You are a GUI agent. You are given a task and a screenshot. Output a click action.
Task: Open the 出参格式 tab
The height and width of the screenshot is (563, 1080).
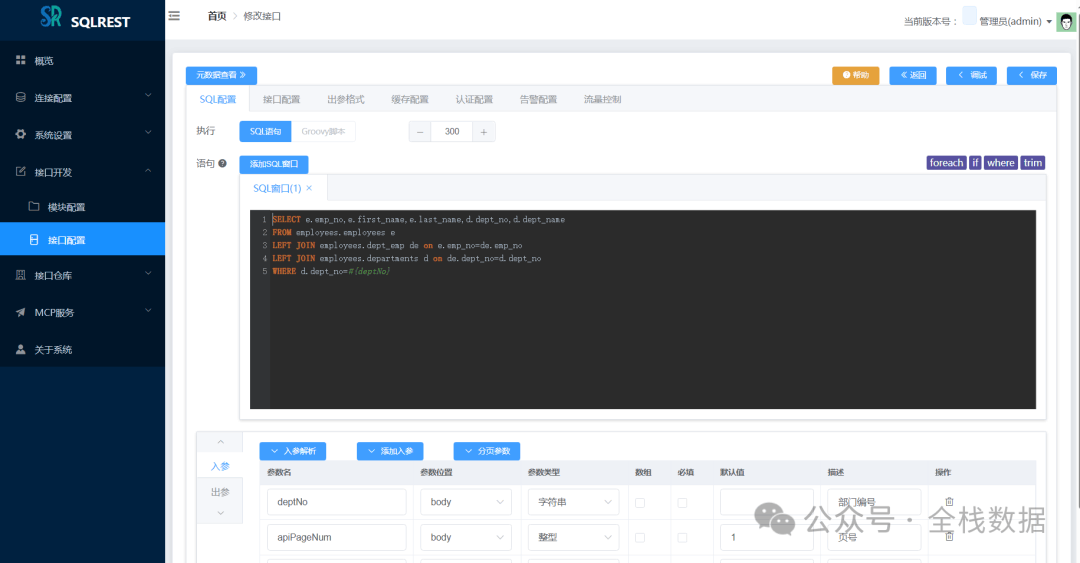[346, 99]
